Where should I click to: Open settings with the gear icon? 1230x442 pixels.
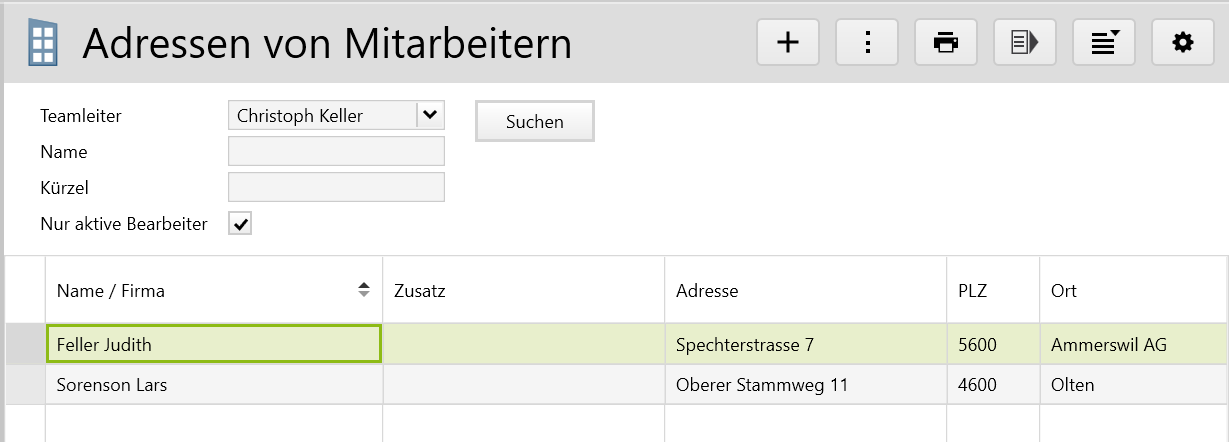[1183, 42]
